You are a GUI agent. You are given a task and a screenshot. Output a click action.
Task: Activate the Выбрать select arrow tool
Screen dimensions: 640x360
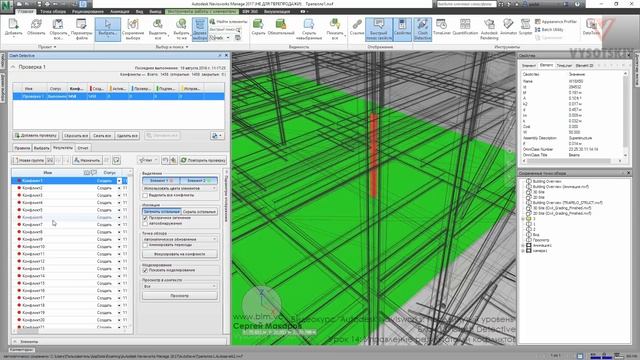[x=108, y=29]
